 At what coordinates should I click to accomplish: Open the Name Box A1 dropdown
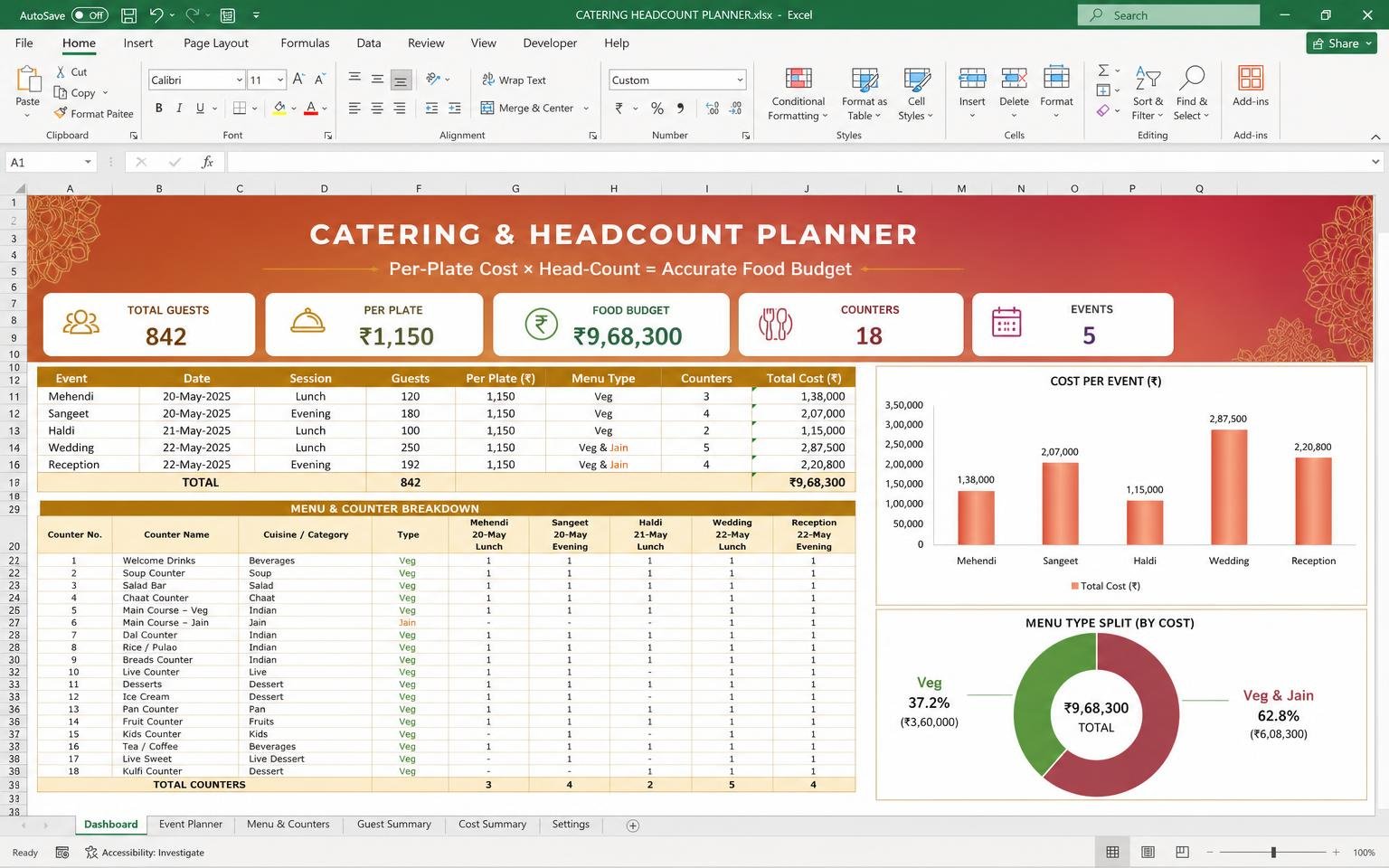point(88,162)
